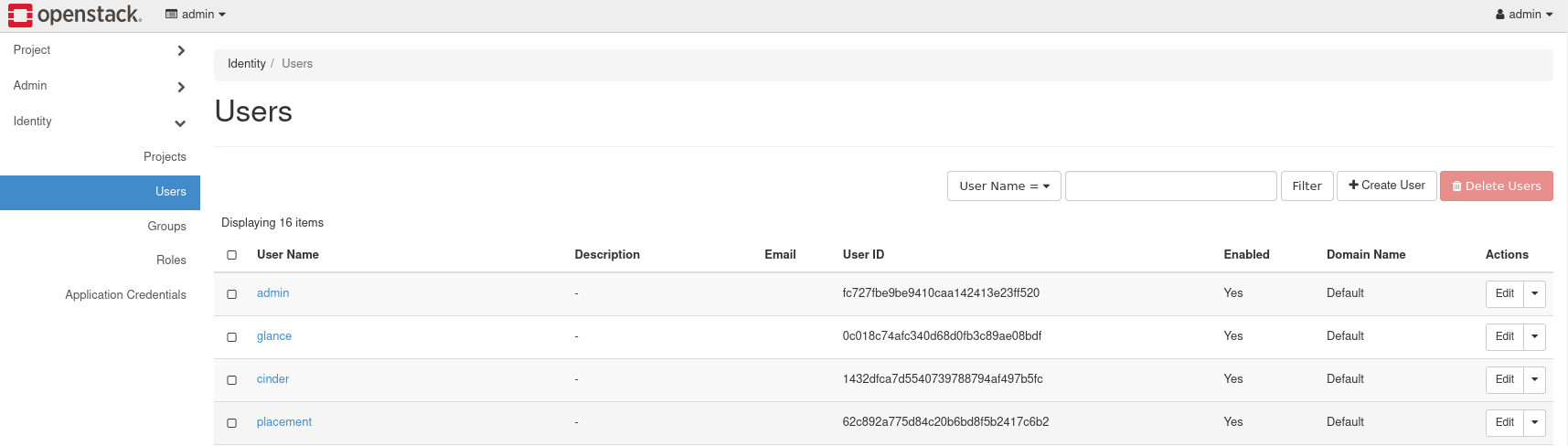Click the OpenStack logo icon
This screenshot has height=446, width=1568.
point(20,15)
